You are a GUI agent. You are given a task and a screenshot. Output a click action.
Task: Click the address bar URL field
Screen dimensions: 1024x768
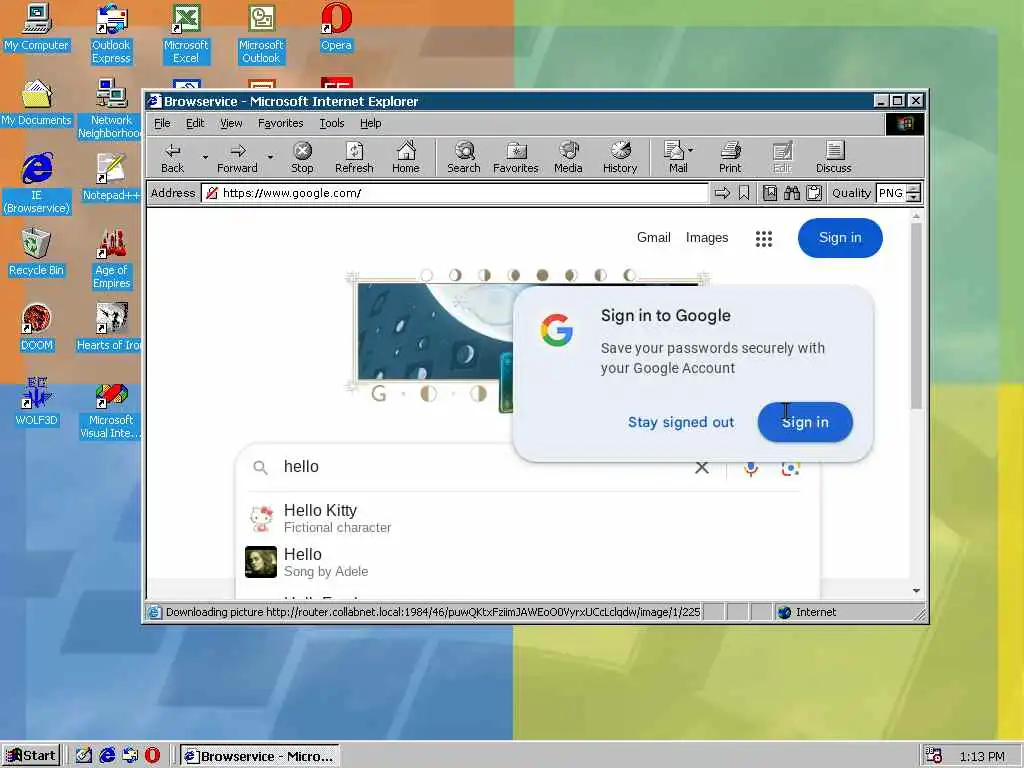point(455,193)
